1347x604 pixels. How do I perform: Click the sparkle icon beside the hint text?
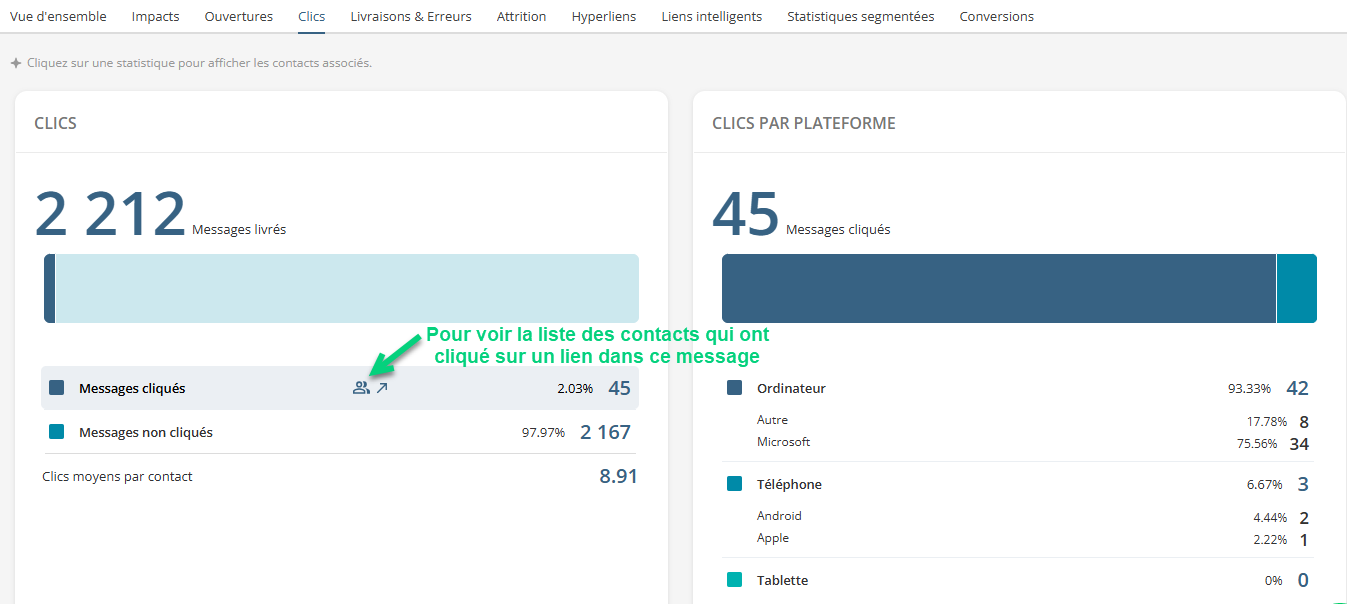coord(16,63)
